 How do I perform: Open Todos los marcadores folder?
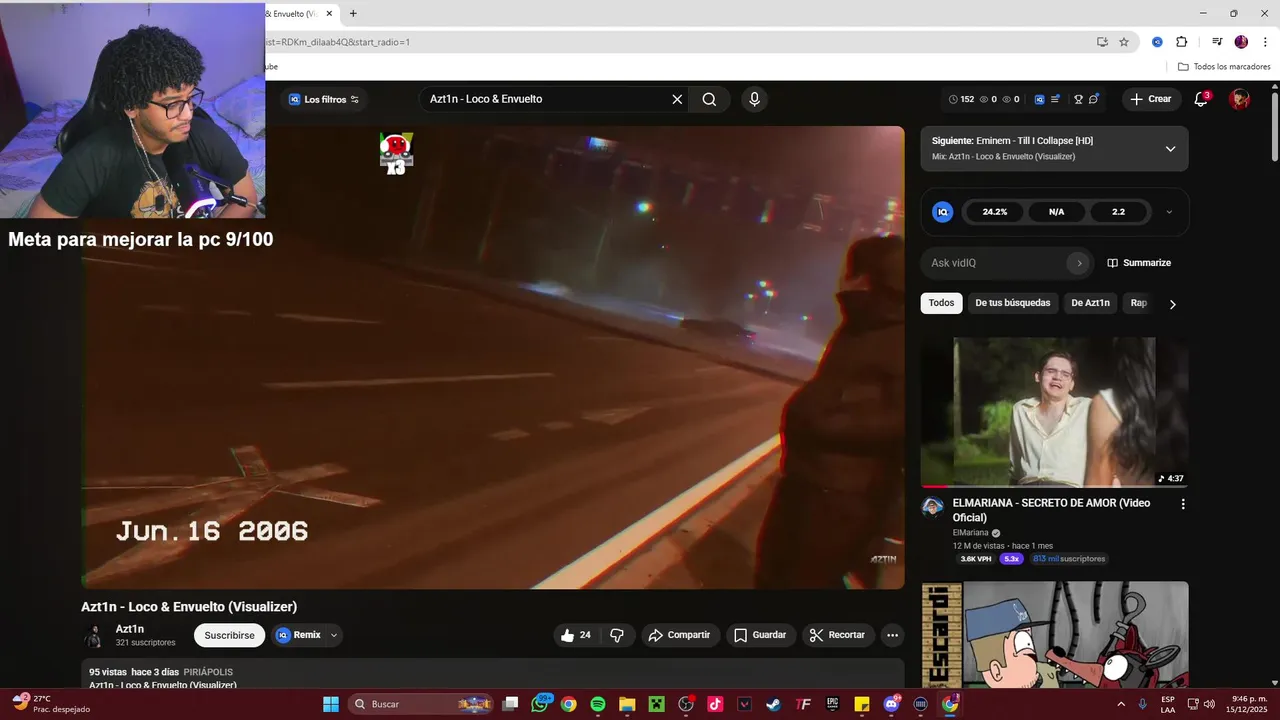[1224, 66]
